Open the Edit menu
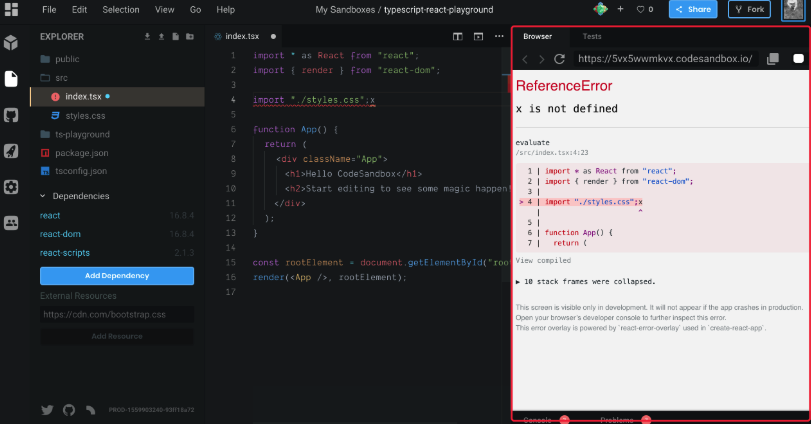The image size is (811, 424). point(79,9)
